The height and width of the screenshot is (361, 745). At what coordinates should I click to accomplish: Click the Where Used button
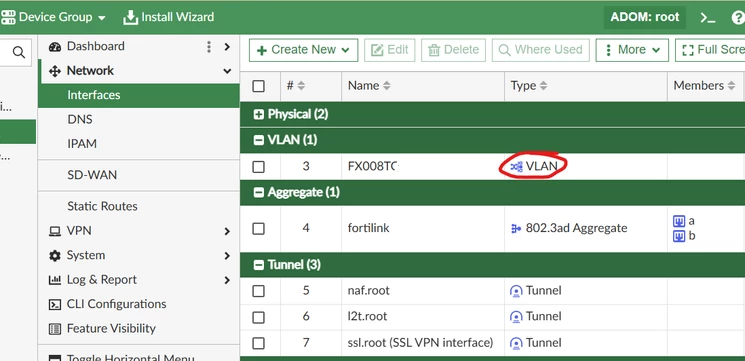(x=541, y=50)
